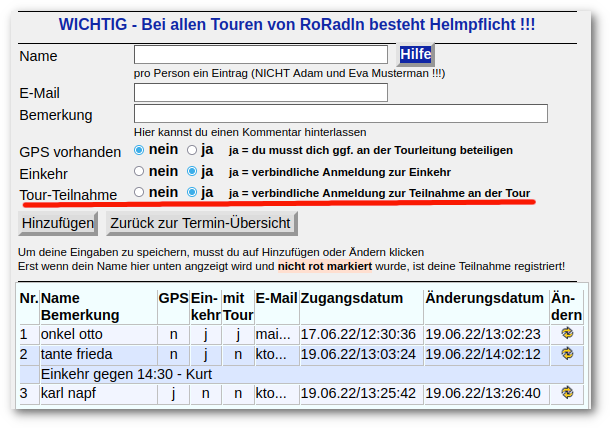Click karl napf's GPS value 'j'
The image size is (610, 428).
(x=174, y=394)
